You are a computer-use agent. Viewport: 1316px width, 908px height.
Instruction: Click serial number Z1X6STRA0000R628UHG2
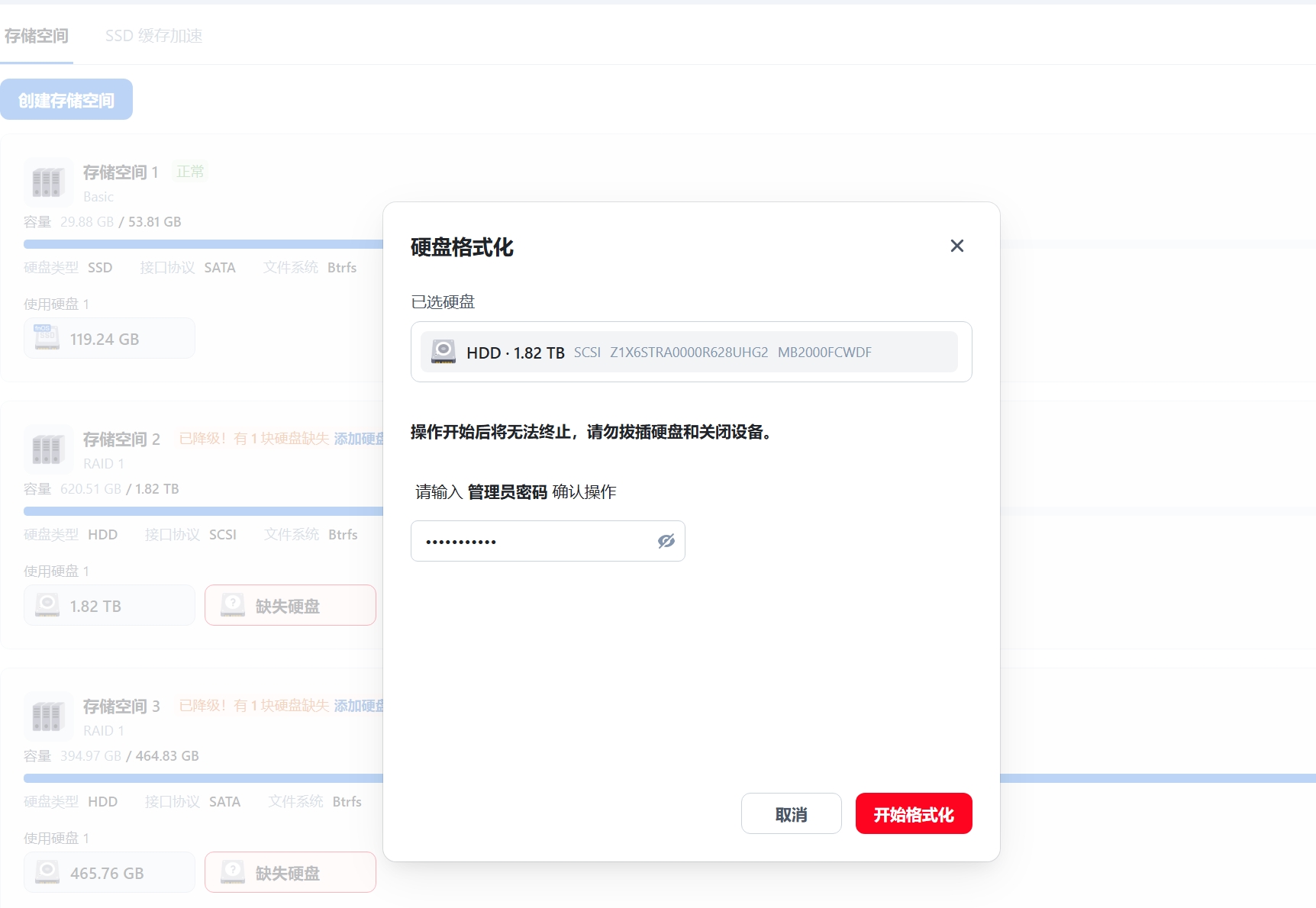pyautogui.click(x=689, y=353)
